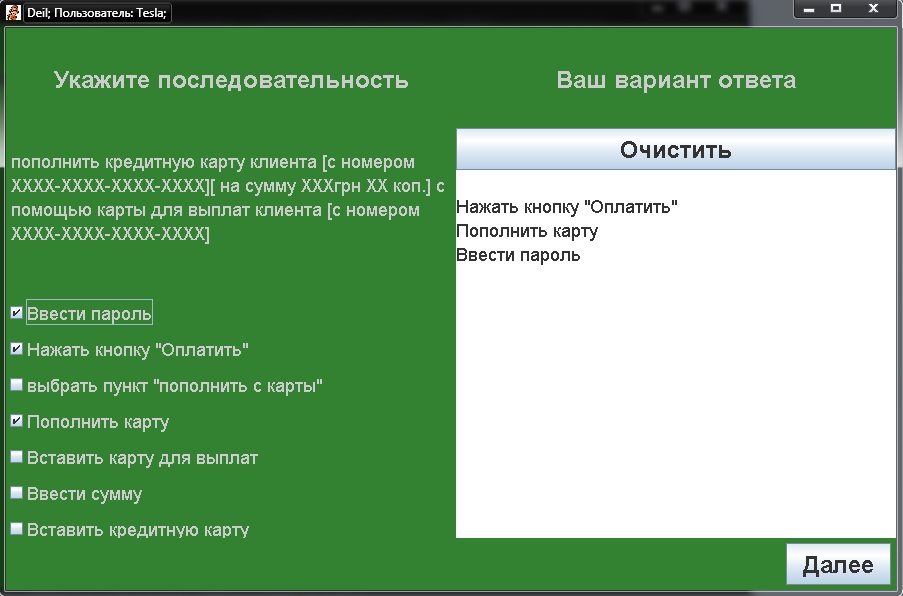Minimize the Deil window
Viewport: 903px width, 596px height.
(809, 9)
